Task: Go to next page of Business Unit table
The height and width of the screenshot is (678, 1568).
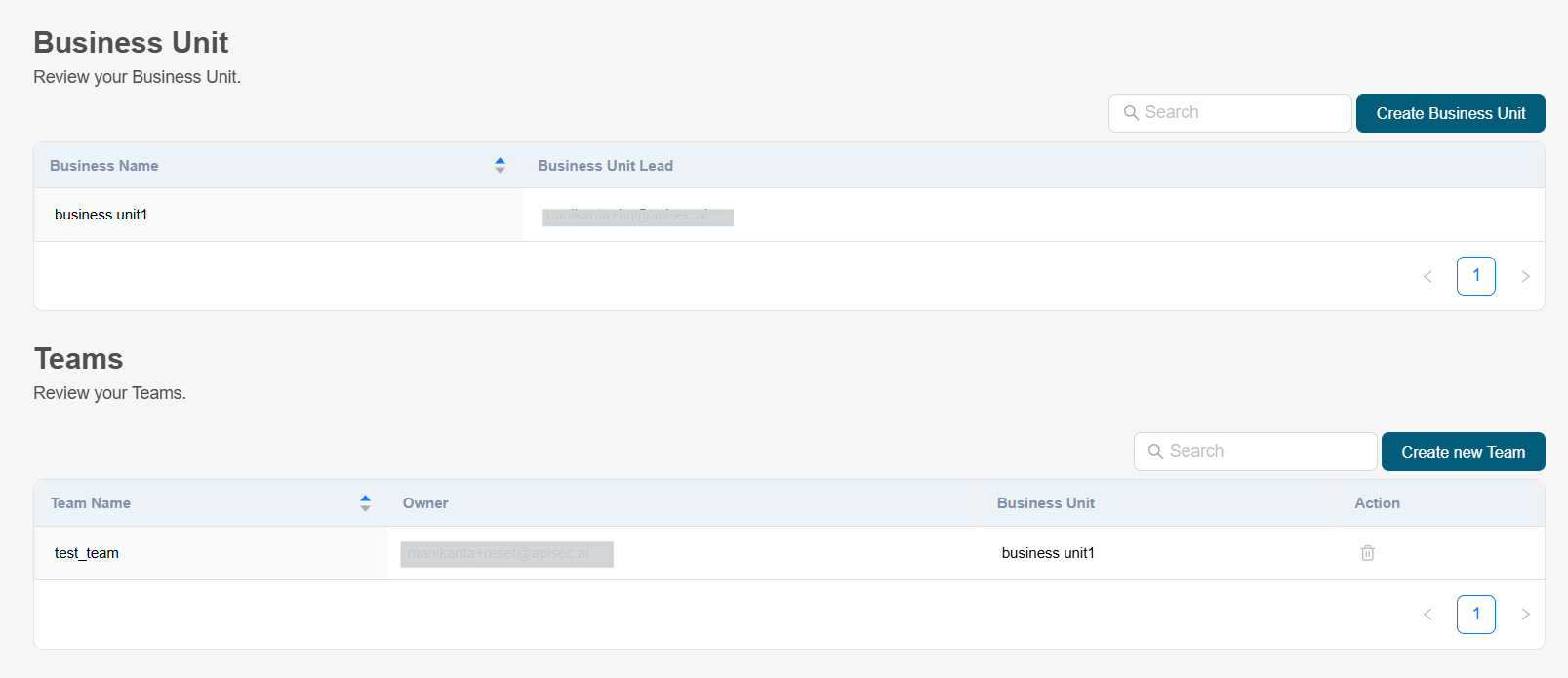Action: click(1525, 276)
